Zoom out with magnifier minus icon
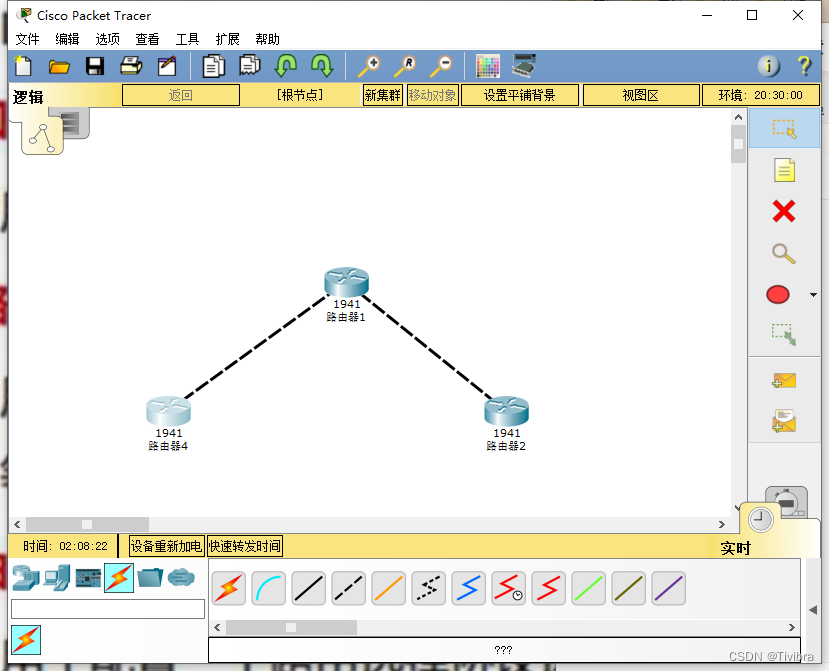Screen dimensions: 829x671 [441, 66]
